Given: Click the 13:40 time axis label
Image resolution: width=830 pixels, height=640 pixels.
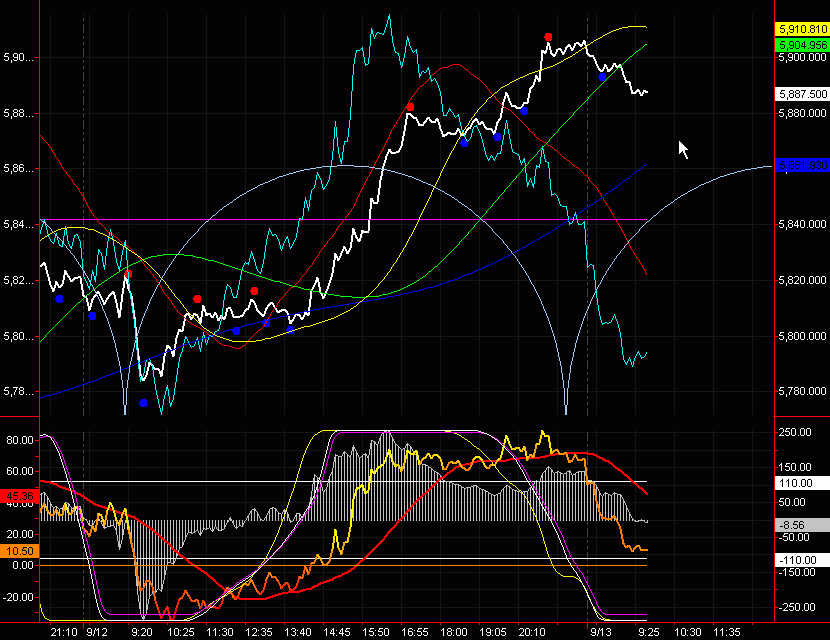Looking at the screenshot, I should [x=298, y=633].
